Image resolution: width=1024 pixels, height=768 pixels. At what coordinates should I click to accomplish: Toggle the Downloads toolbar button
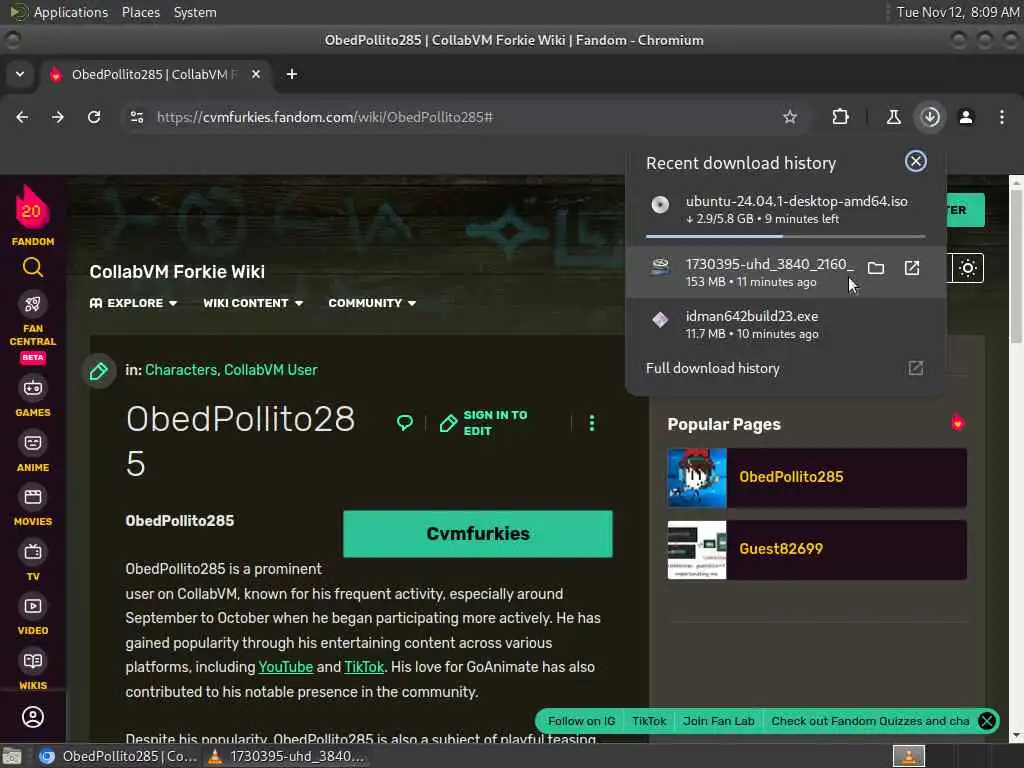click(930, 117)
